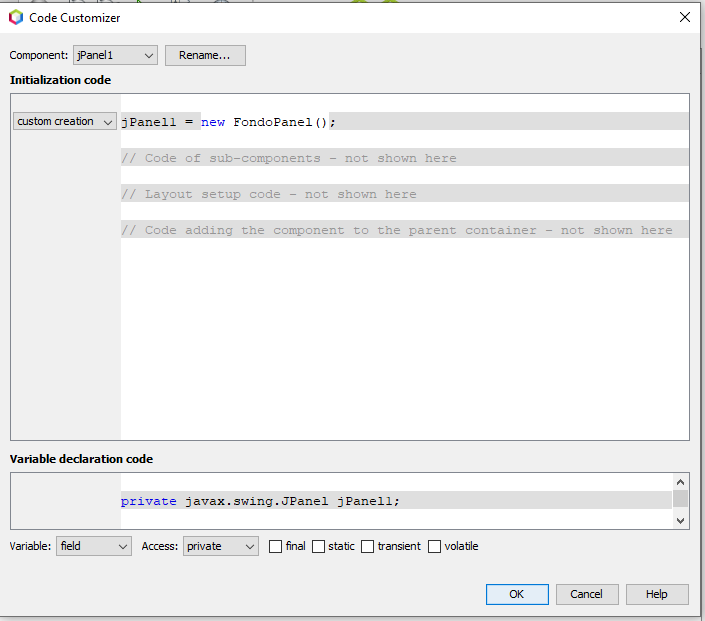
Task: Click the private javax.swing.JPanel declaration line
Action: tap(396, 500)
